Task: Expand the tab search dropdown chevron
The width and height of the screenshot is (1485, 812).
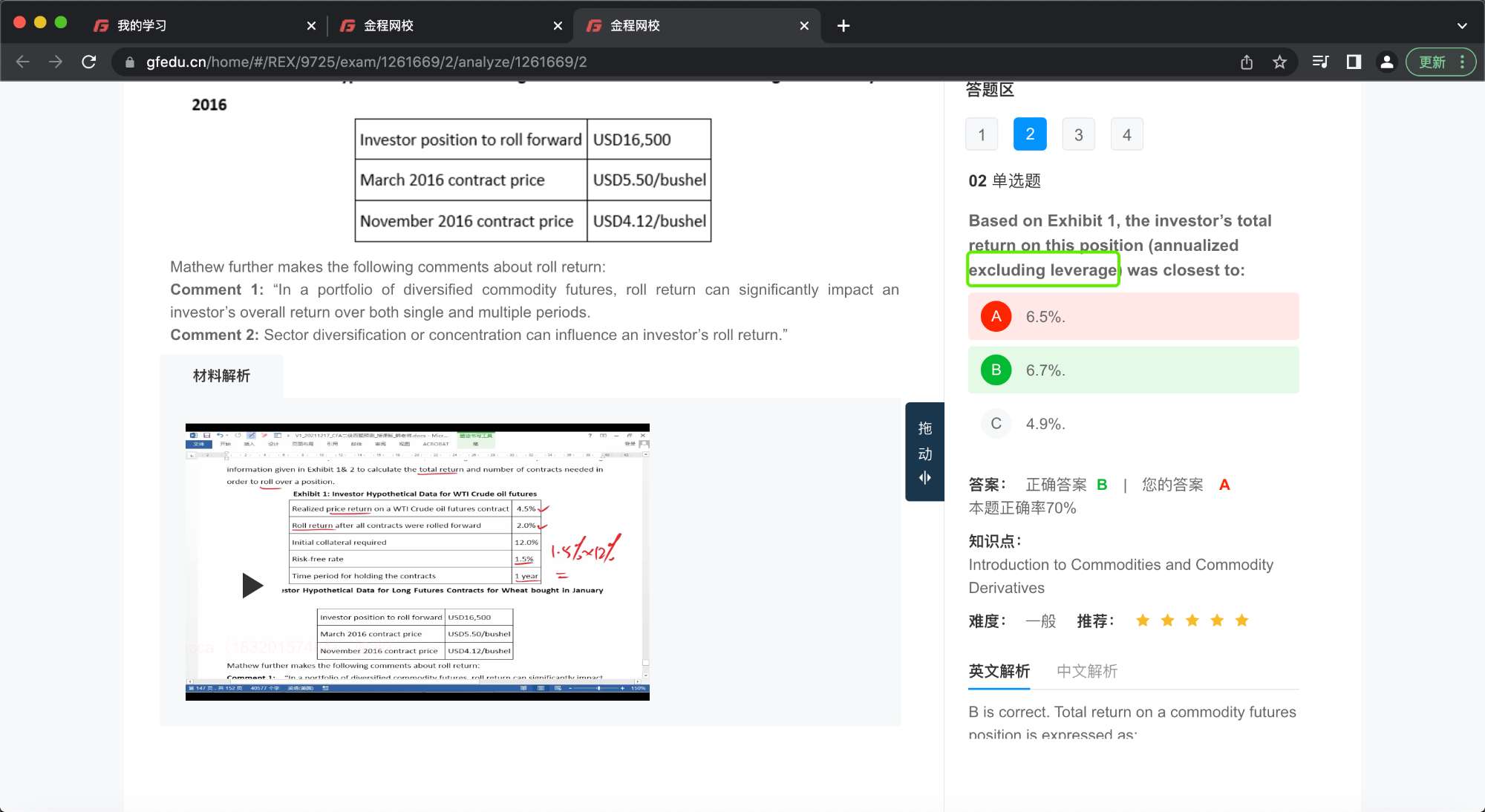Action: [1461, 26]
